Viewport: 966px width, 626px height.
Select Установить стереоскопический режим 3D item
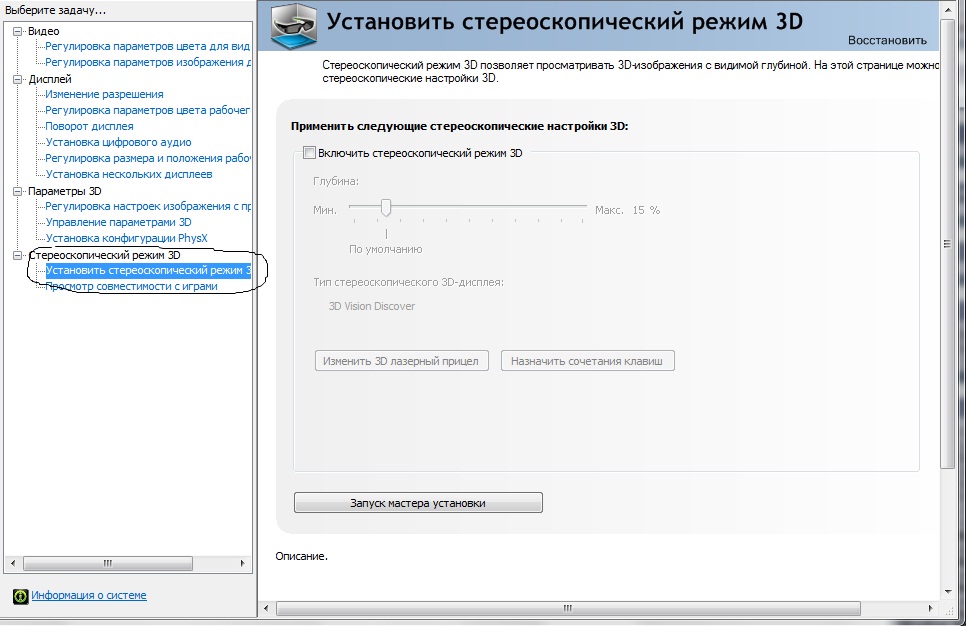tap(148, 270)
